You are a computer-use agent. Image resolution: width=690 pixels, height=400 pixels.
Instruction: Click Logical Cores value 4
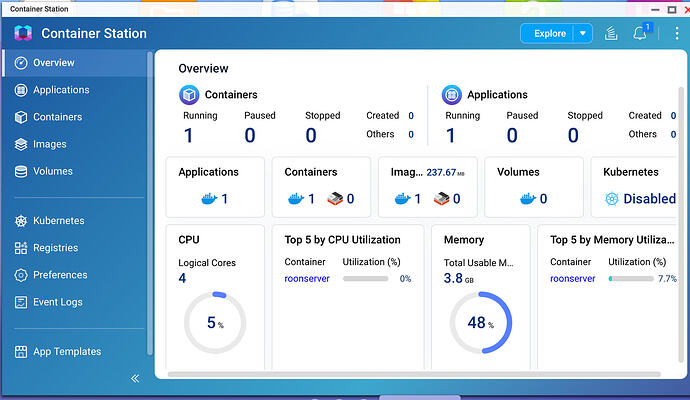tap(182, 278)
